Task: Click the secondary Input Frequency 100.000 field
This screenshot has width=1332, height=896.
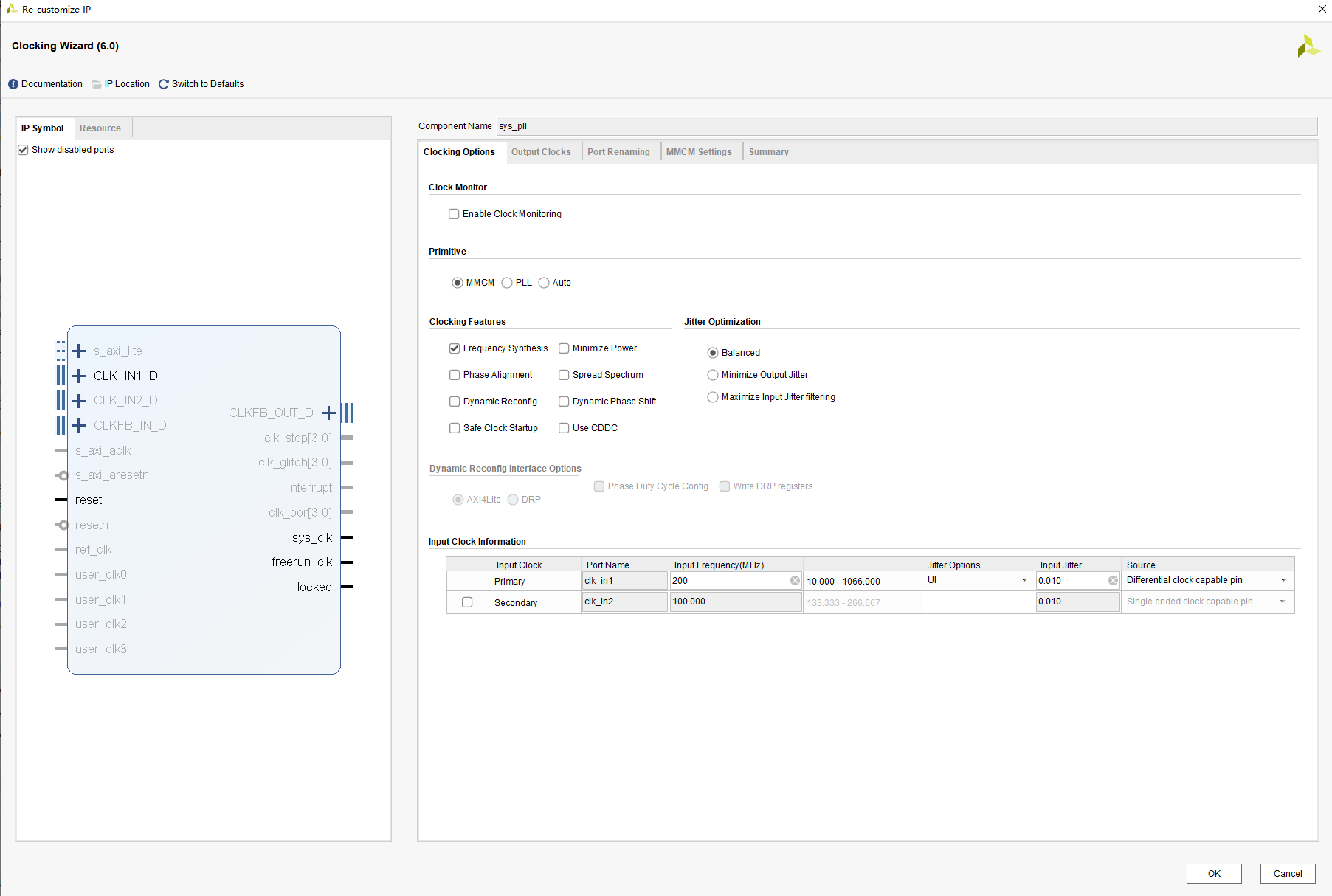Action: [x=736, y=602]
